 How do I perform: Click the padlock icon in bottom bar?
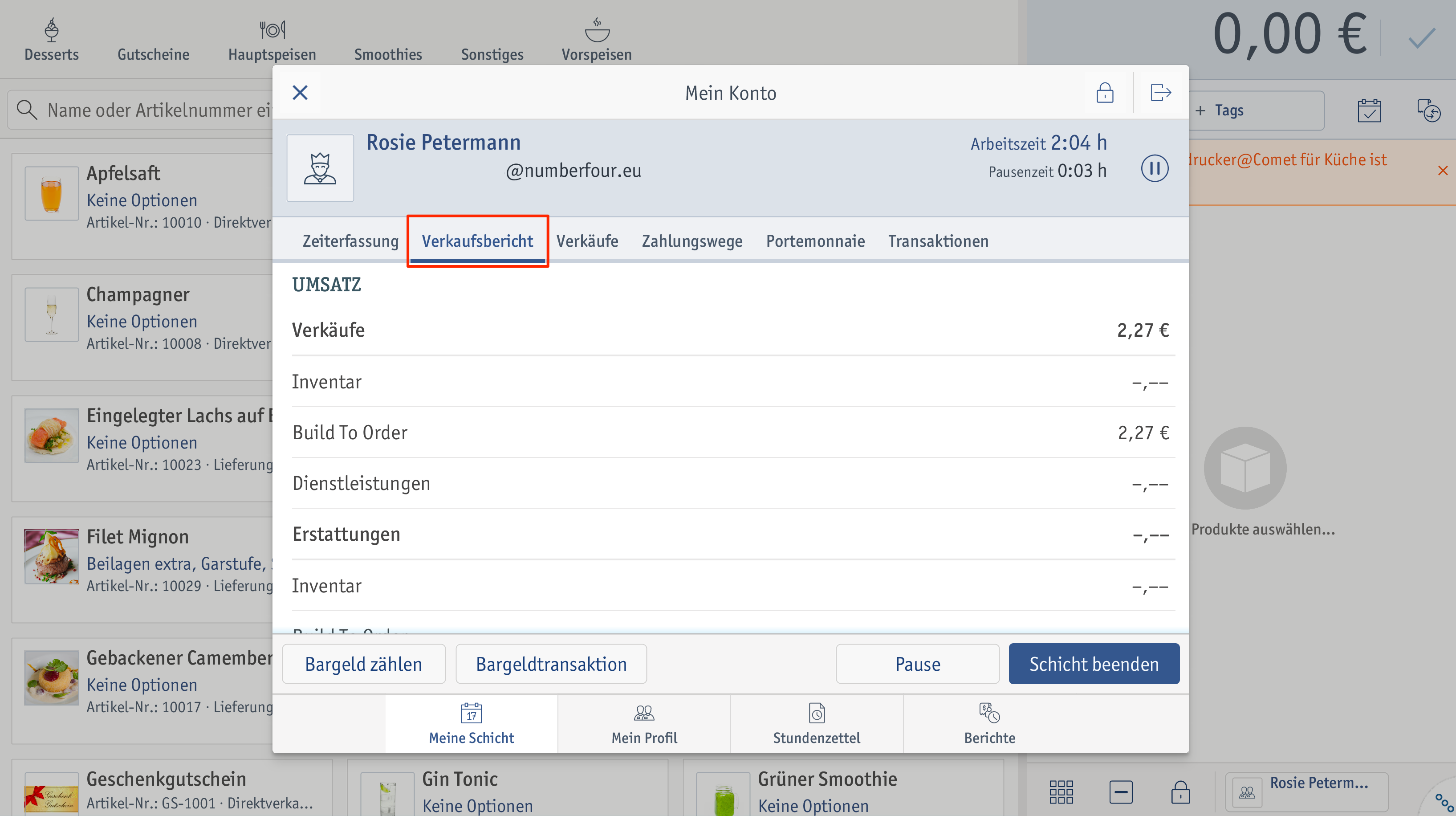tap(1180, 792)
